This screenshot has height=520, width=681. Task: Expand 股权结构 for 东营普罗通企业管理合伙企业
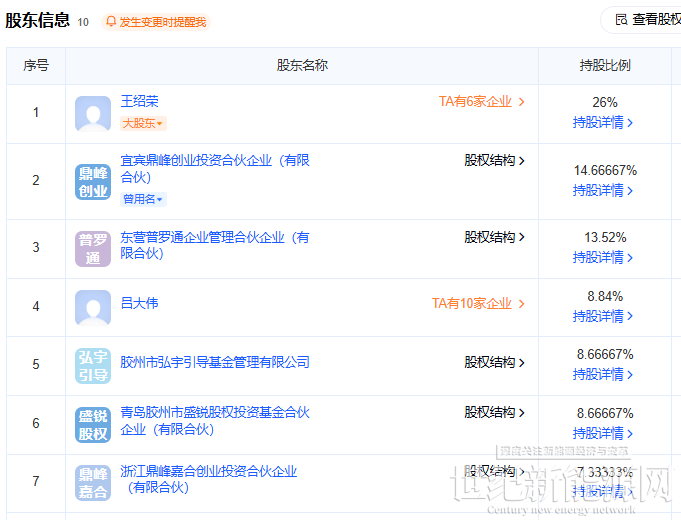point(494,237)
